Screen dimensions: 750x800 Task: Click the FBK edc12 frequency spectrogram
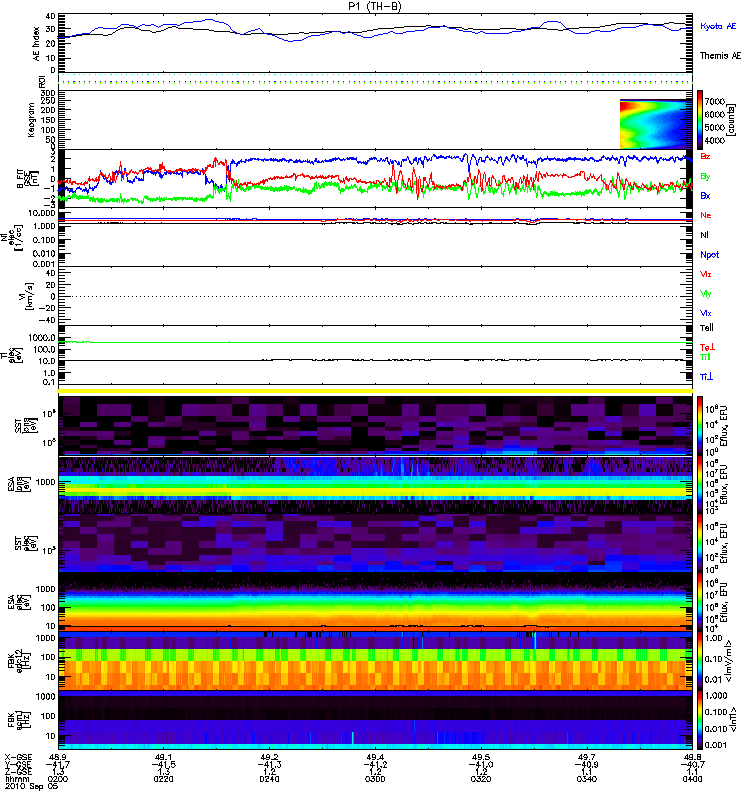(375, 661)
